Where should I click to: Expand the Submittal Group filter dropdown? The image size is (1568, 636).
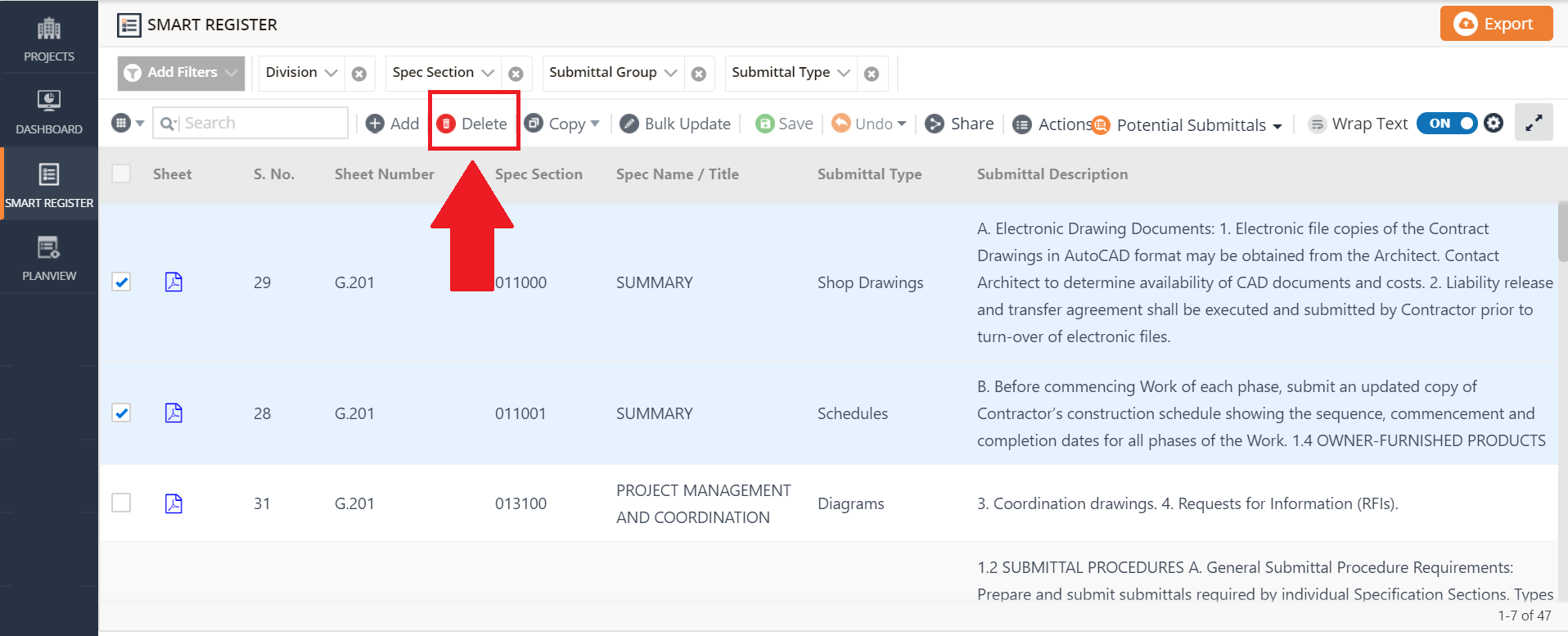613,73
